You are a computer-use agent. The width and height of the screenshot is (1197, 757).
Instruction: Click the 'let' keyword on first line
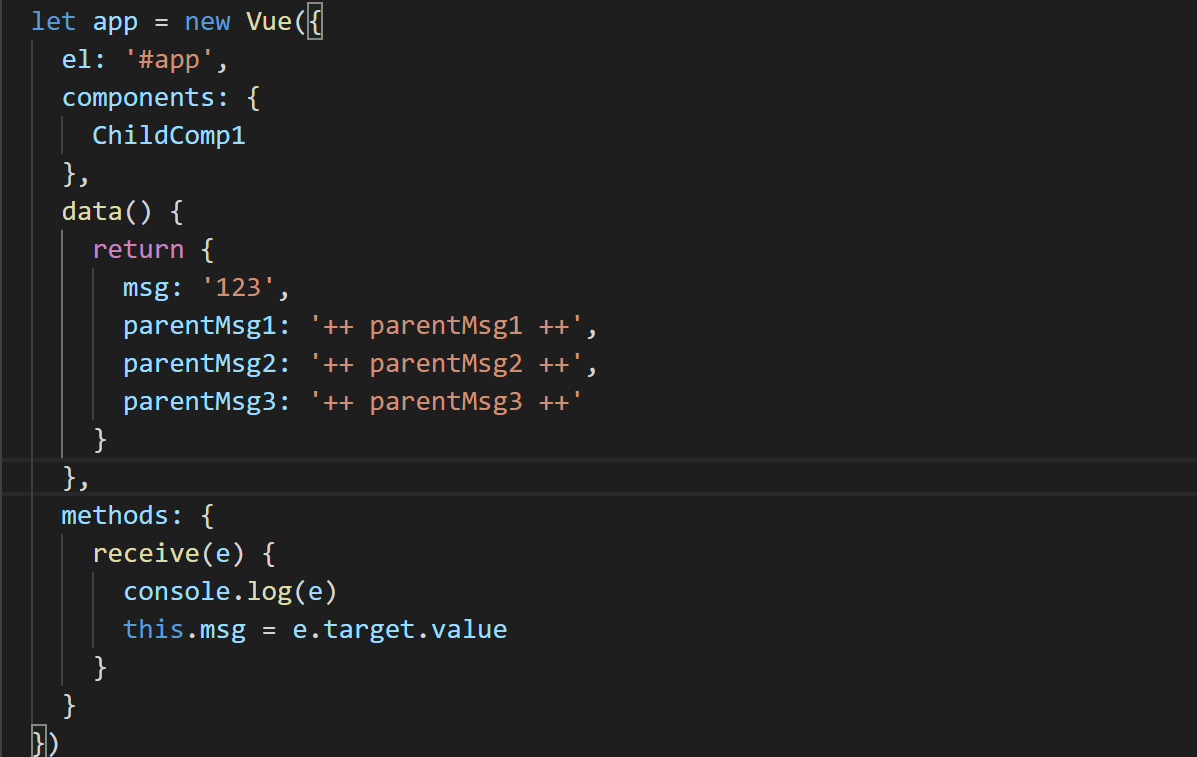coord(53,21)
